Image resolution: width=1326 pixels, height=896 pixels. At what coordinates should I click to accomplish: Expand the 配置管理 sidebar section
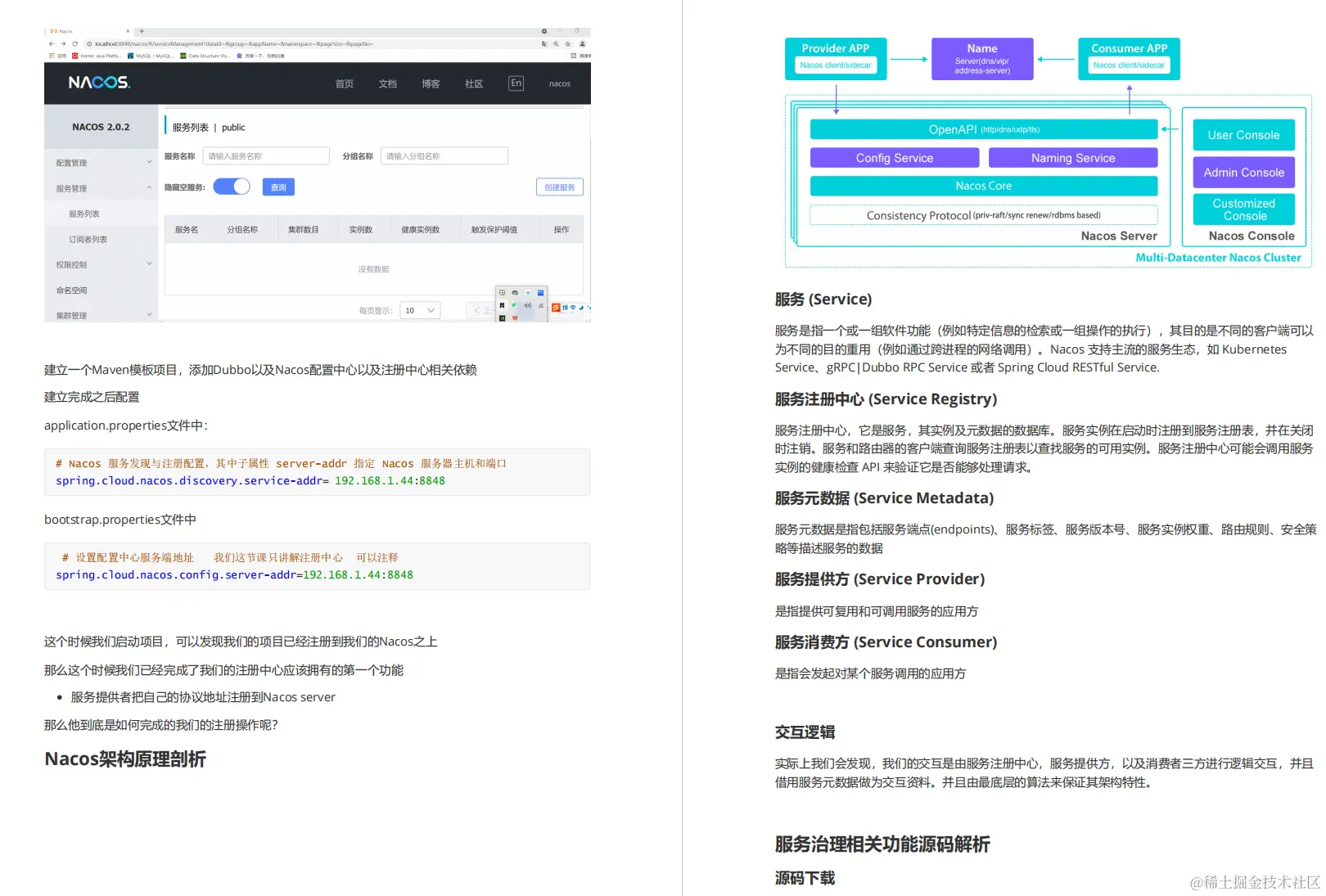click(x=101, y=163)
